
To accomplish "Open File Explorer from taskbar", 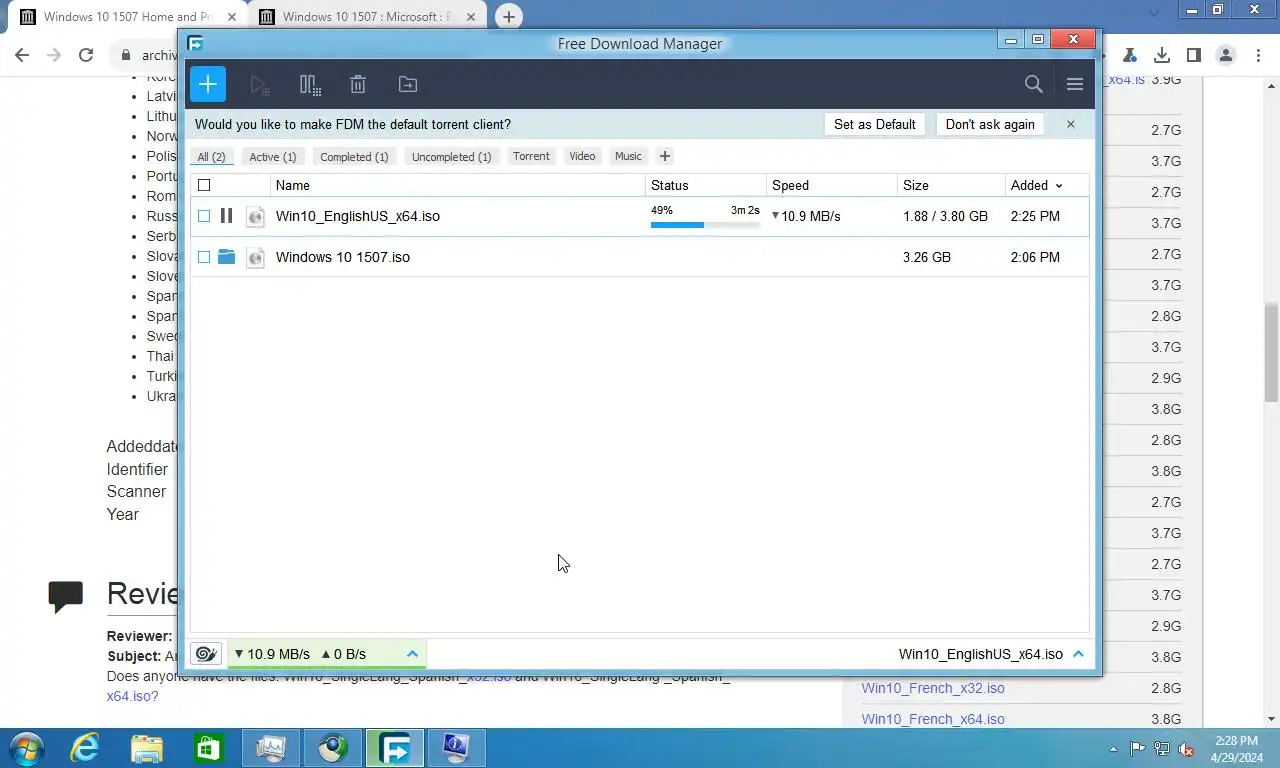I will (147, 748).
